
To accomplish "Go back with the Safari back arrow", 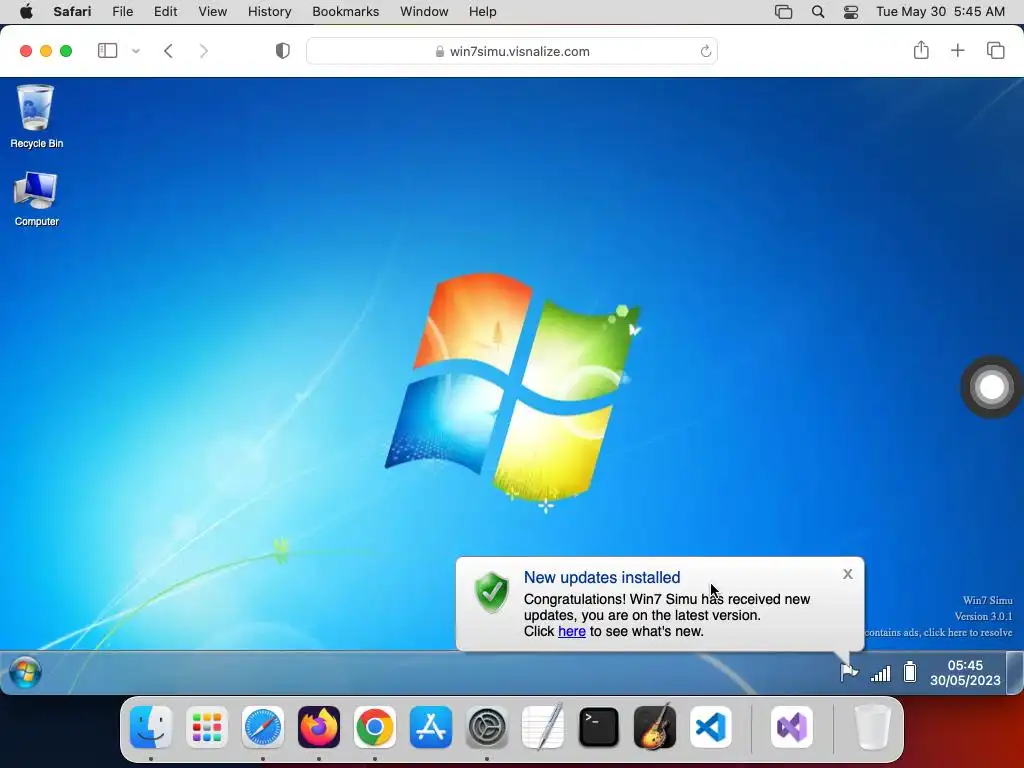I will click(168, 51).
